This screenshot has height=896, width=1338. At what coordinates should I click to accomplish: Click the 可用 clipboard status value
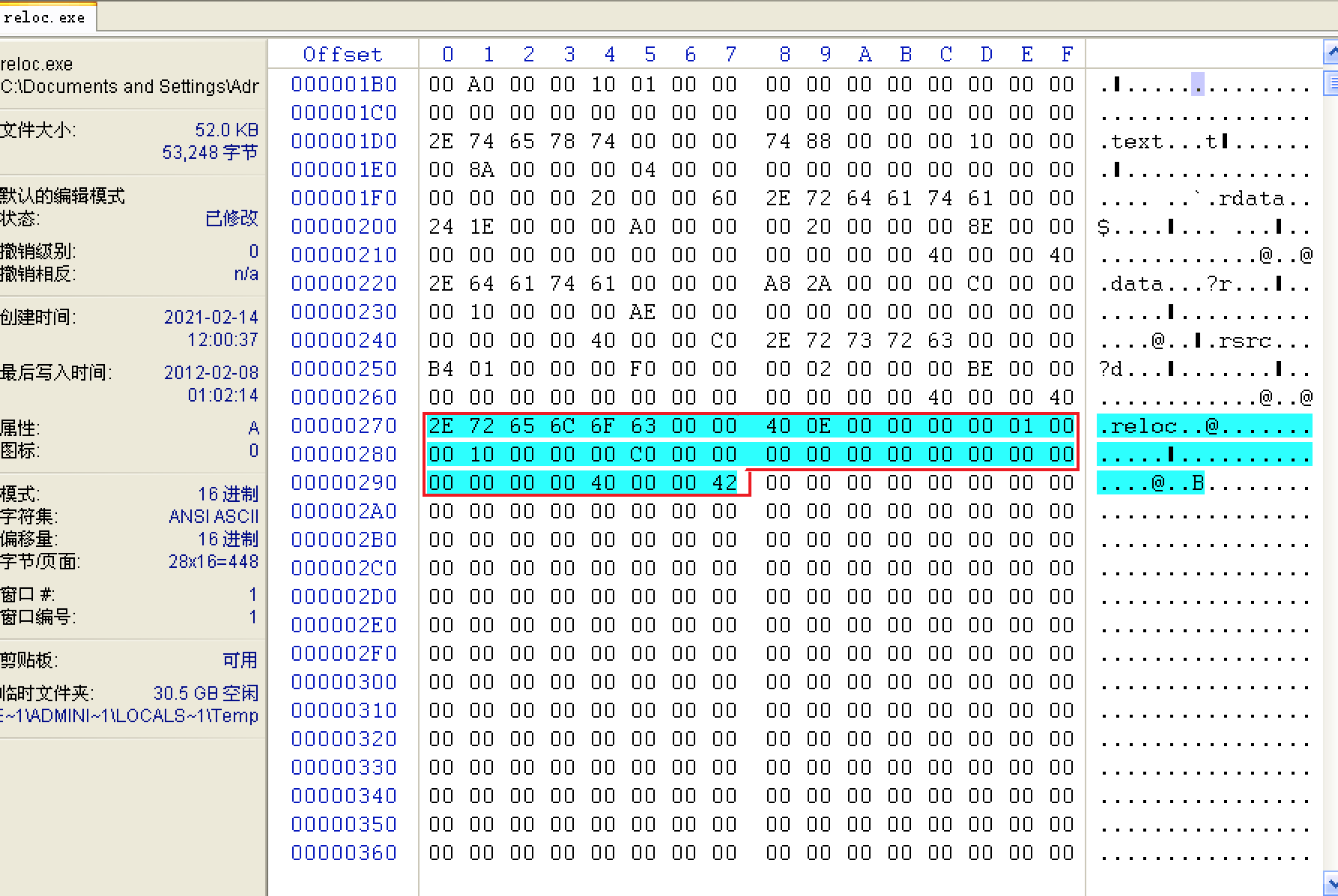tap(240, 660)
